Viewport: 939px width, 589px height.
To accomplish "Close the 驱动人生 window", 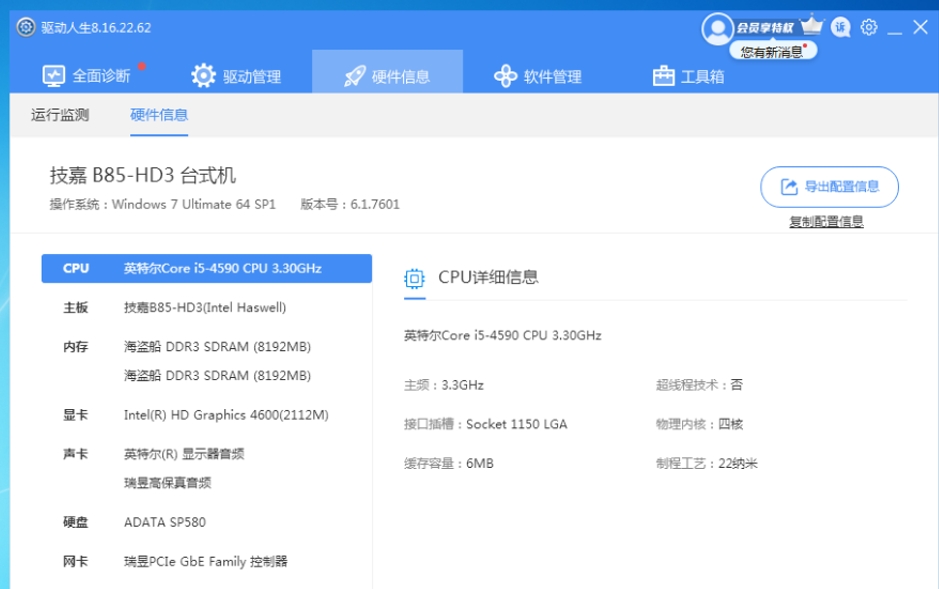I will pos(920,28).
